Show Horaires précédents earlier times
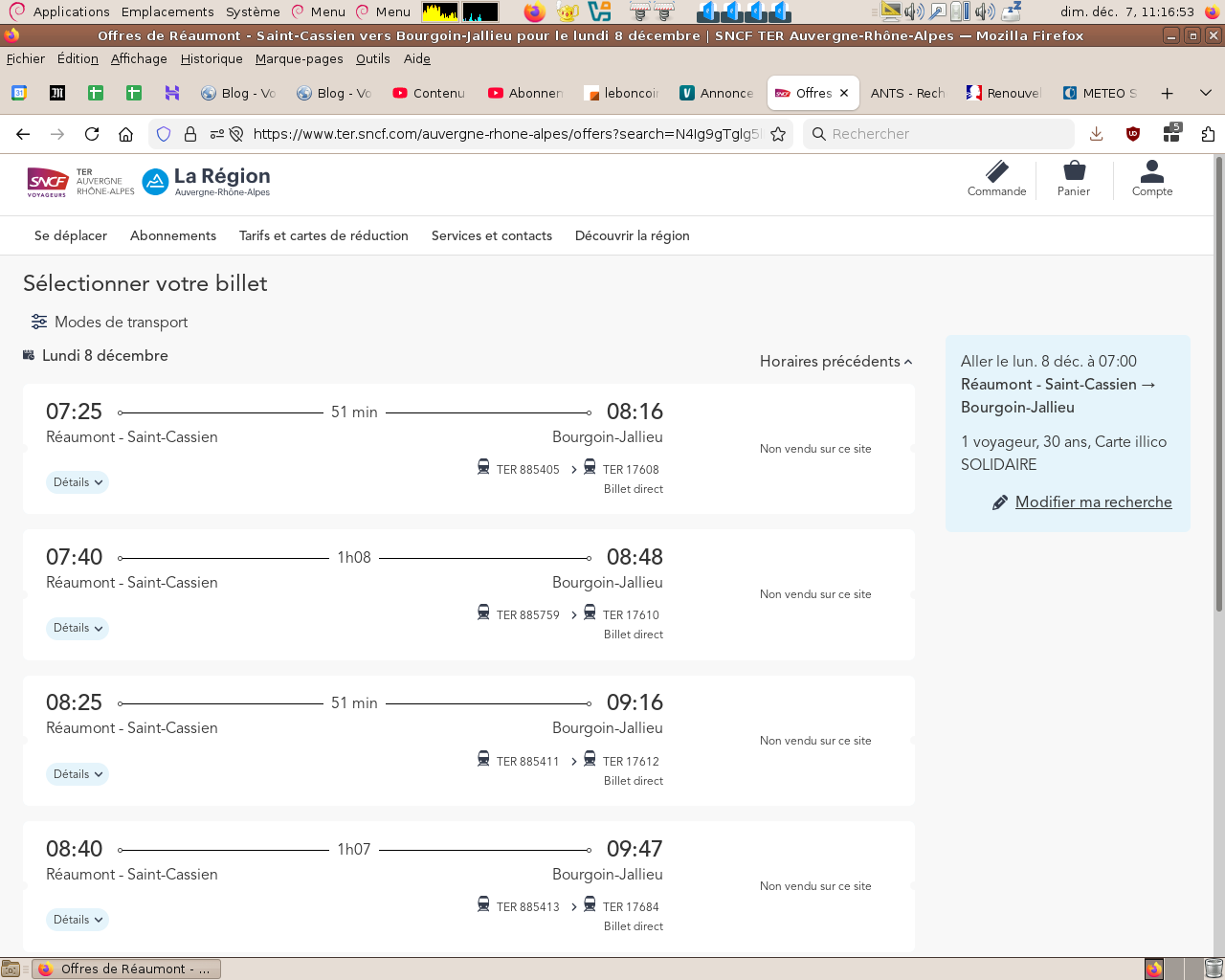The width and height of the screenshot is (1225, 980). coord(835,361)
